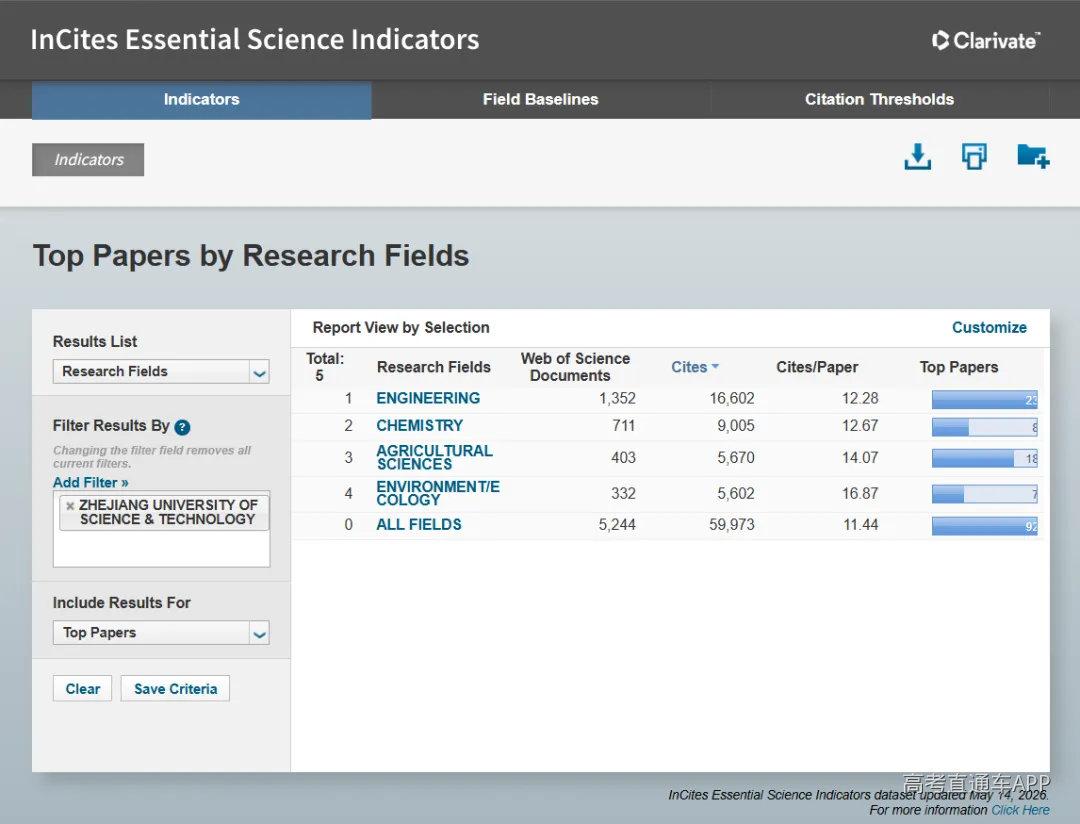Click the Research Fields column header
This screenshot has height=824, width=1080.
[433, 367]
